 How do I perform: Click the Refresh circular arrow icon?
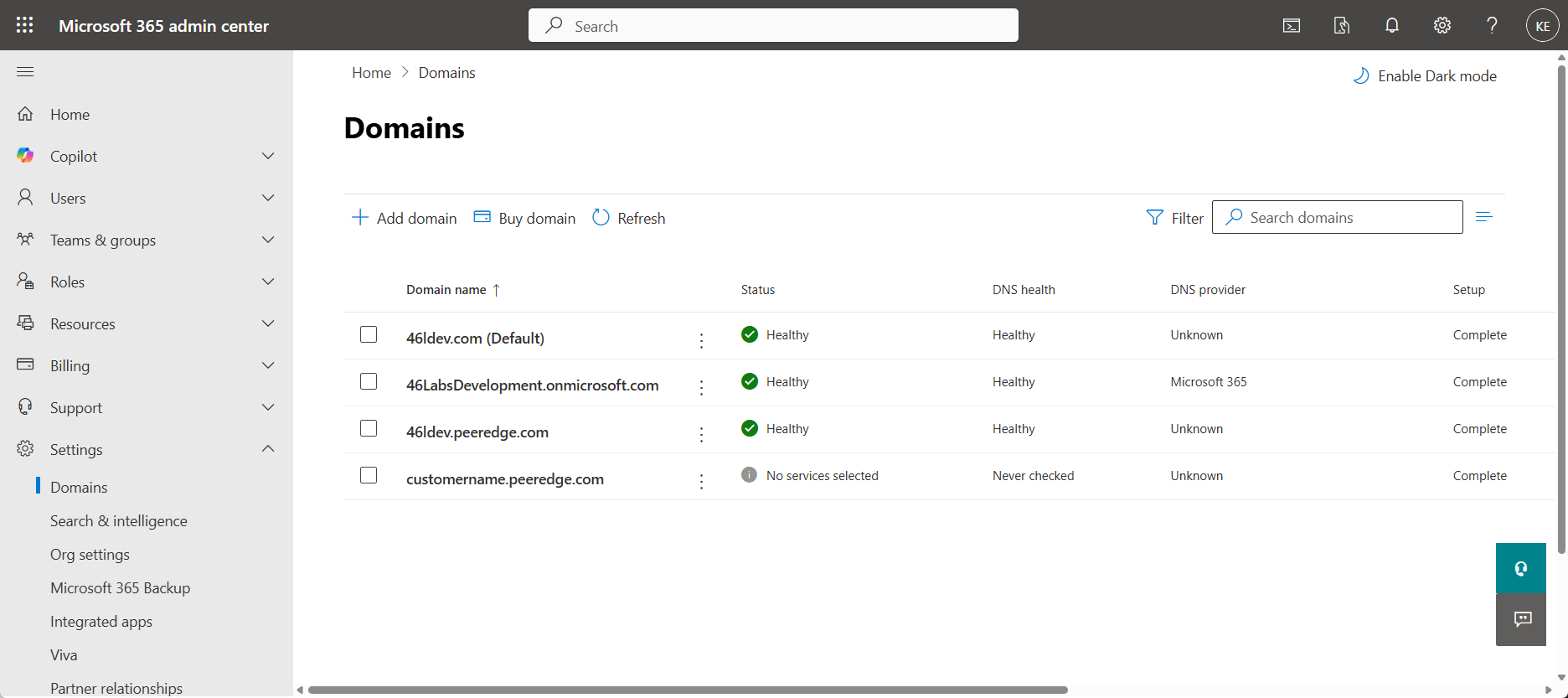[601, 218]
